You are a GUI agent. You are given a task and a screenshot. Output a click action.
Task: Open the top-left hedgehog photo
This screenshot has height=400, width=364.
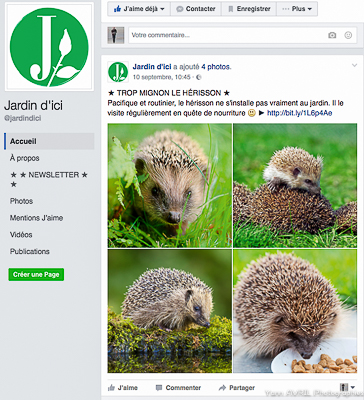[x=170, y=185]
